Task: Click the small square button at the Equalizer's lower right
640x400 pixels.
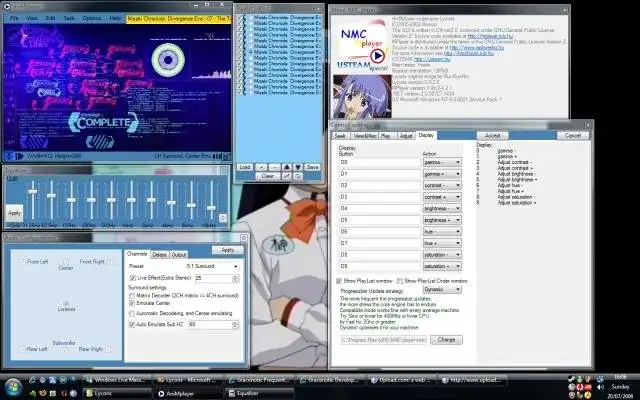Action: coord(223,218)
